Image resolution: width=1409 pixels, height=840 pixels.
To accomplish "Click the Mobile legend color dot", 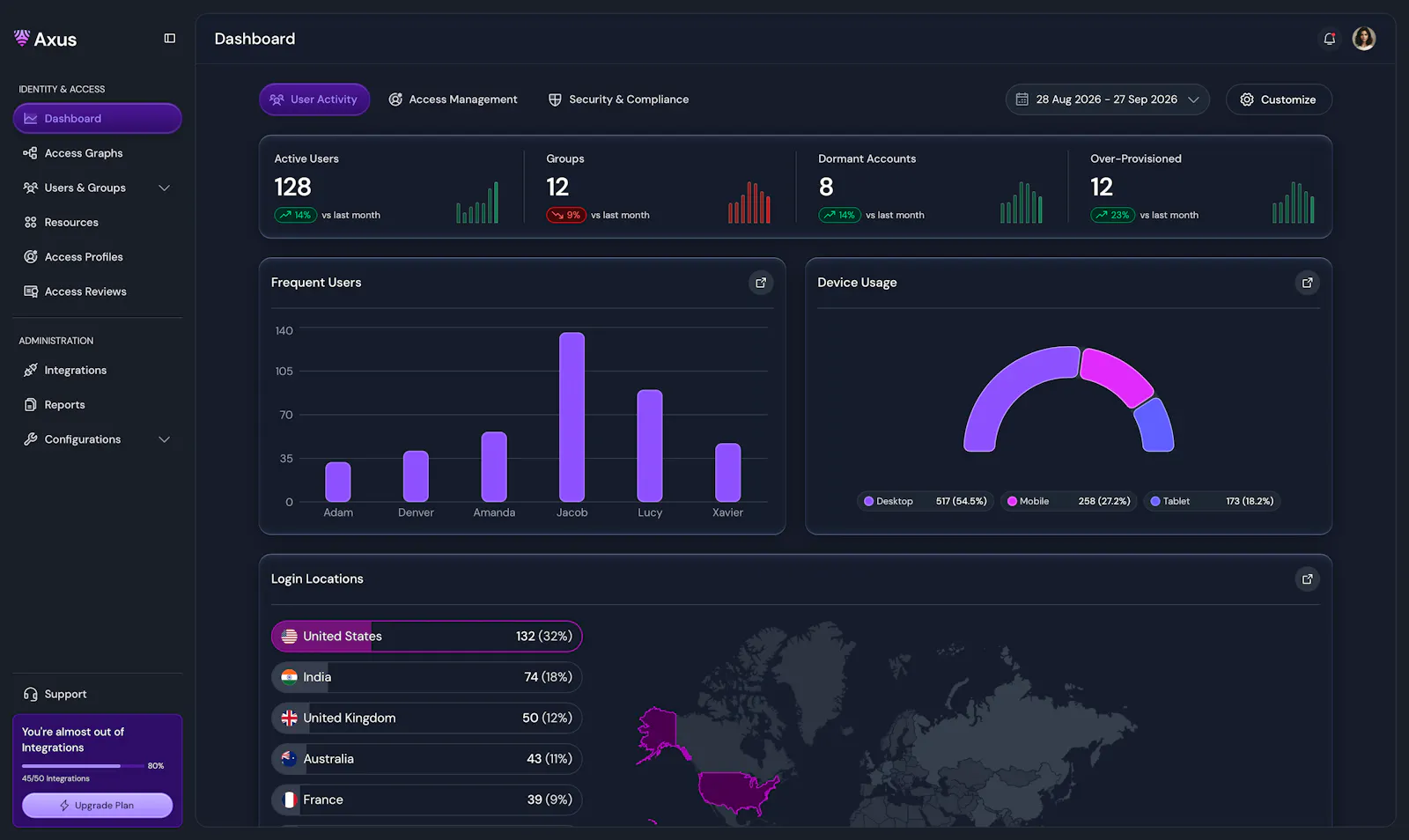I will [1013, 501].
